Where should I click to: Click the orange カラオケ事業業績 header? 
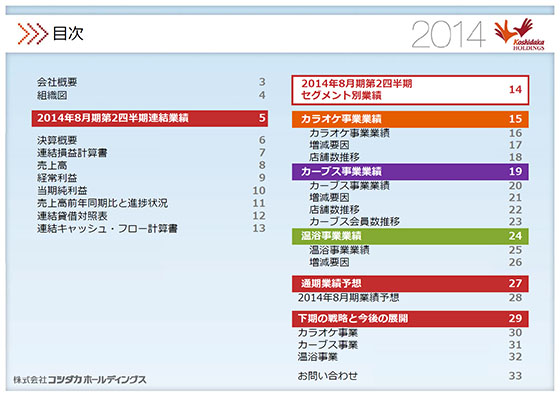coord(410,119)
